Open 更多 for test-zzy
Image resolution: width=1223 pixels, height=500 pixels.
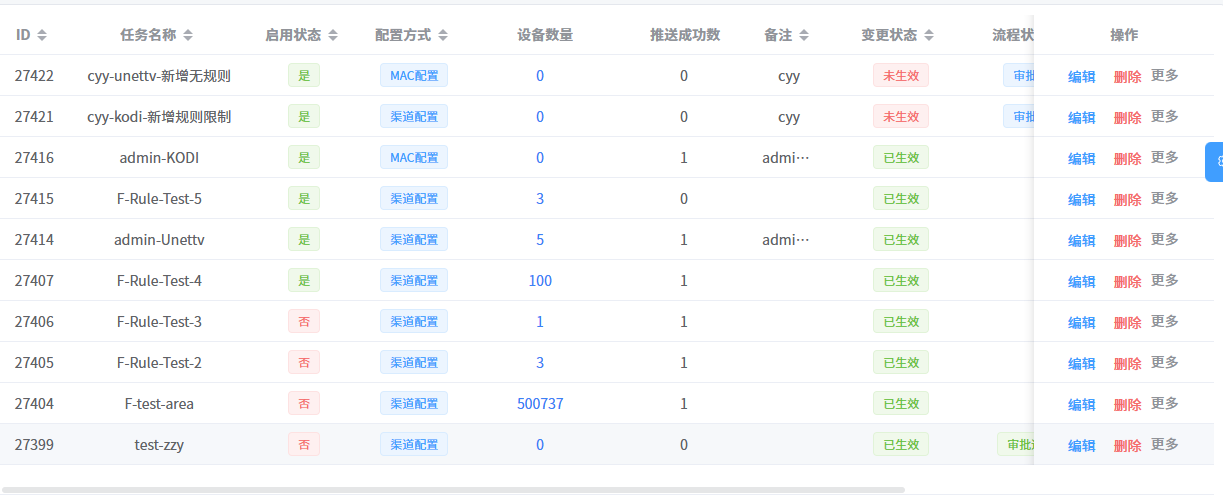(1165, 444)
